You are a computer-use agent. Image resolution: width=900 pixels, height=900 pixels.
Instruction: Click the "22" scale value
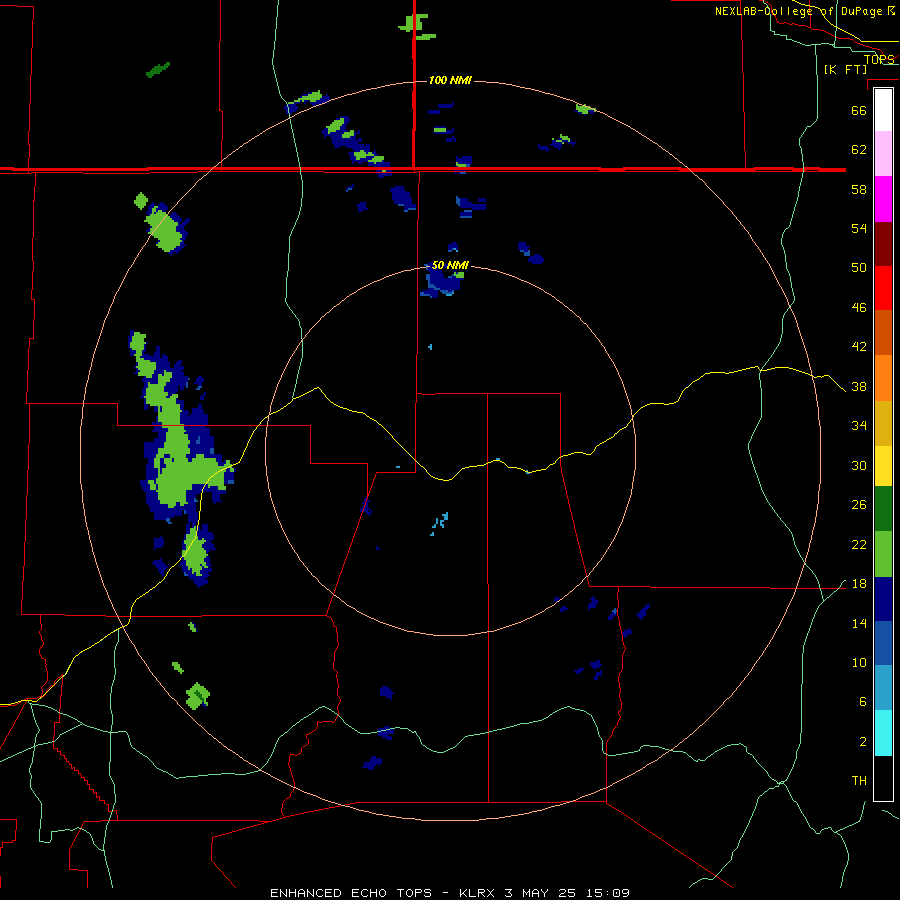tap(859, 545)
